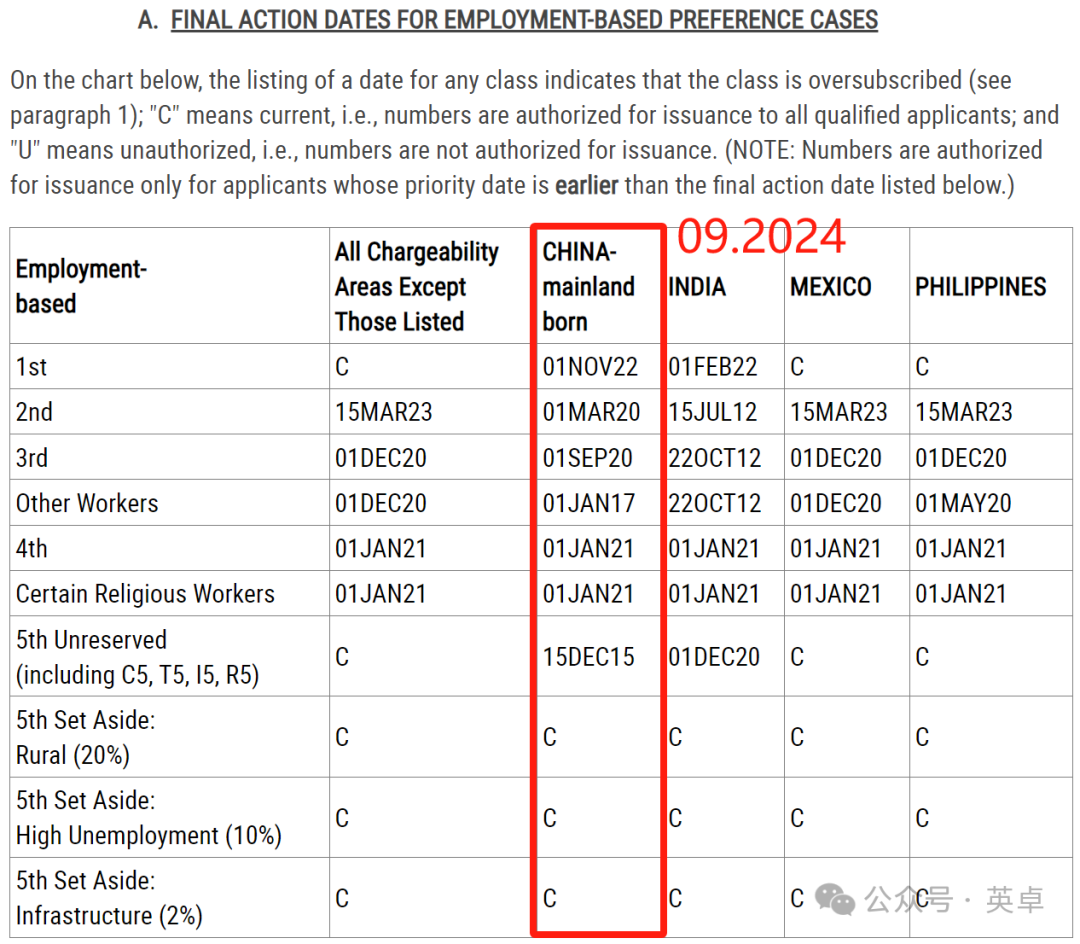Select the INDIA column header
This screenshot has width=1080, height=944.
tap(697, 286)
